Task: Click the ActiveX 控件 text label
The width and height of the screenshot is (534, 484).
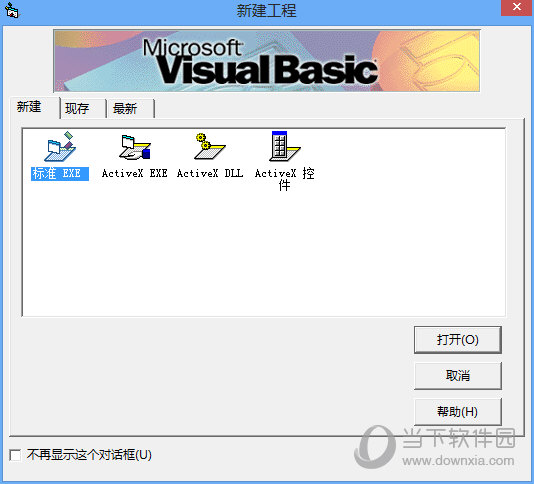Action: tap(285, 179)
